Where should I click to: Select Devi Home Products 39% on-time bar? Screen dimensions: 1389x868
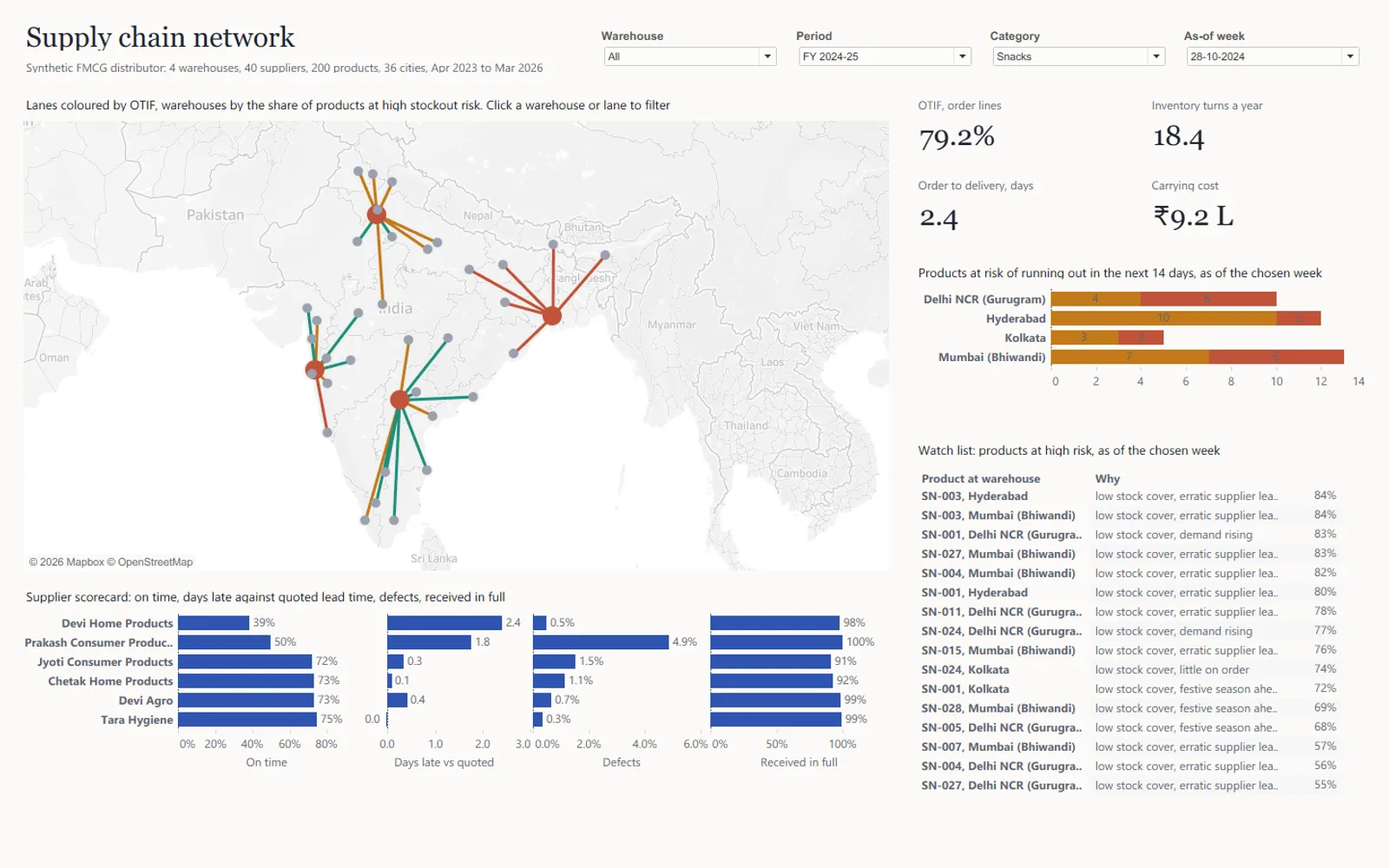[x=214, y=622]
